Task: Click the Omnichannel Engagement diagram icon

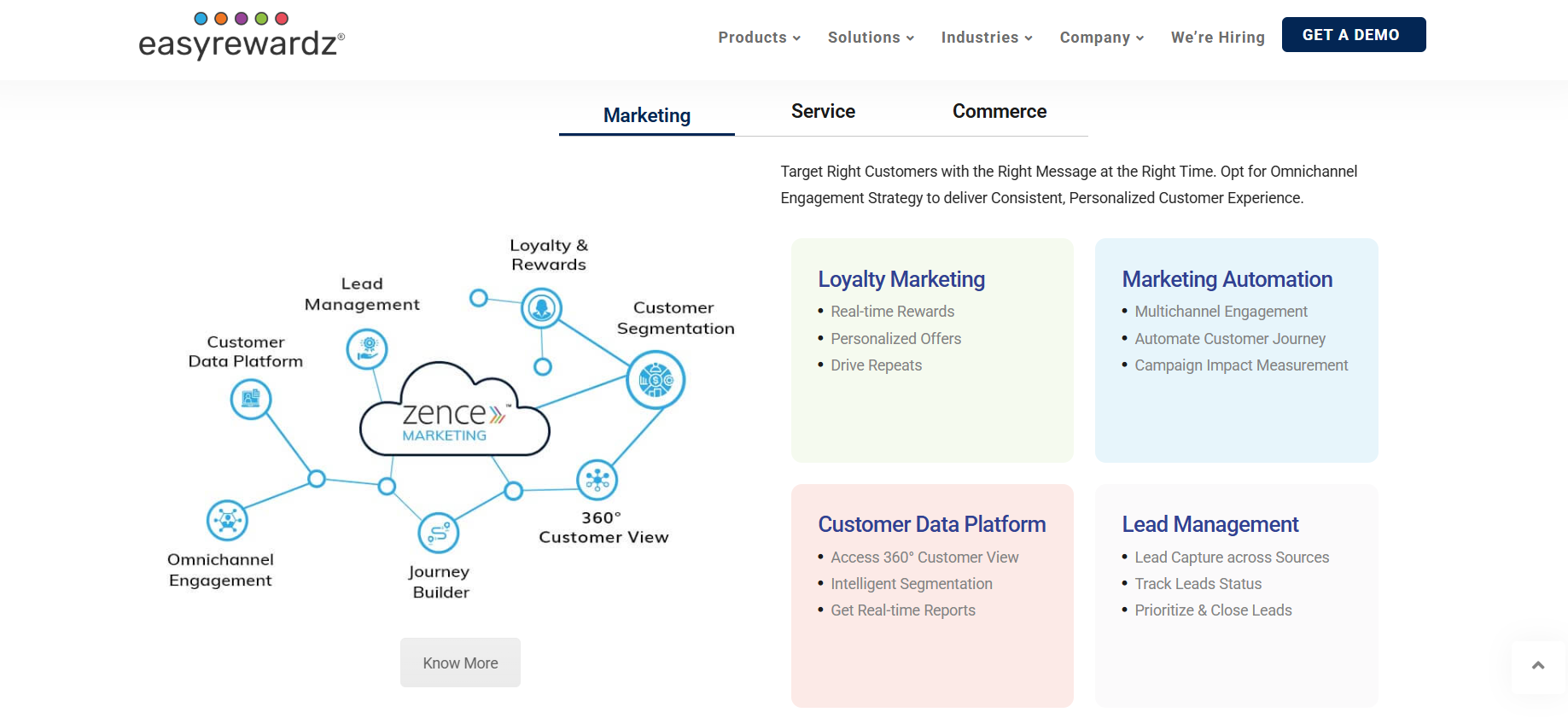Action: (x=227, y=520)
